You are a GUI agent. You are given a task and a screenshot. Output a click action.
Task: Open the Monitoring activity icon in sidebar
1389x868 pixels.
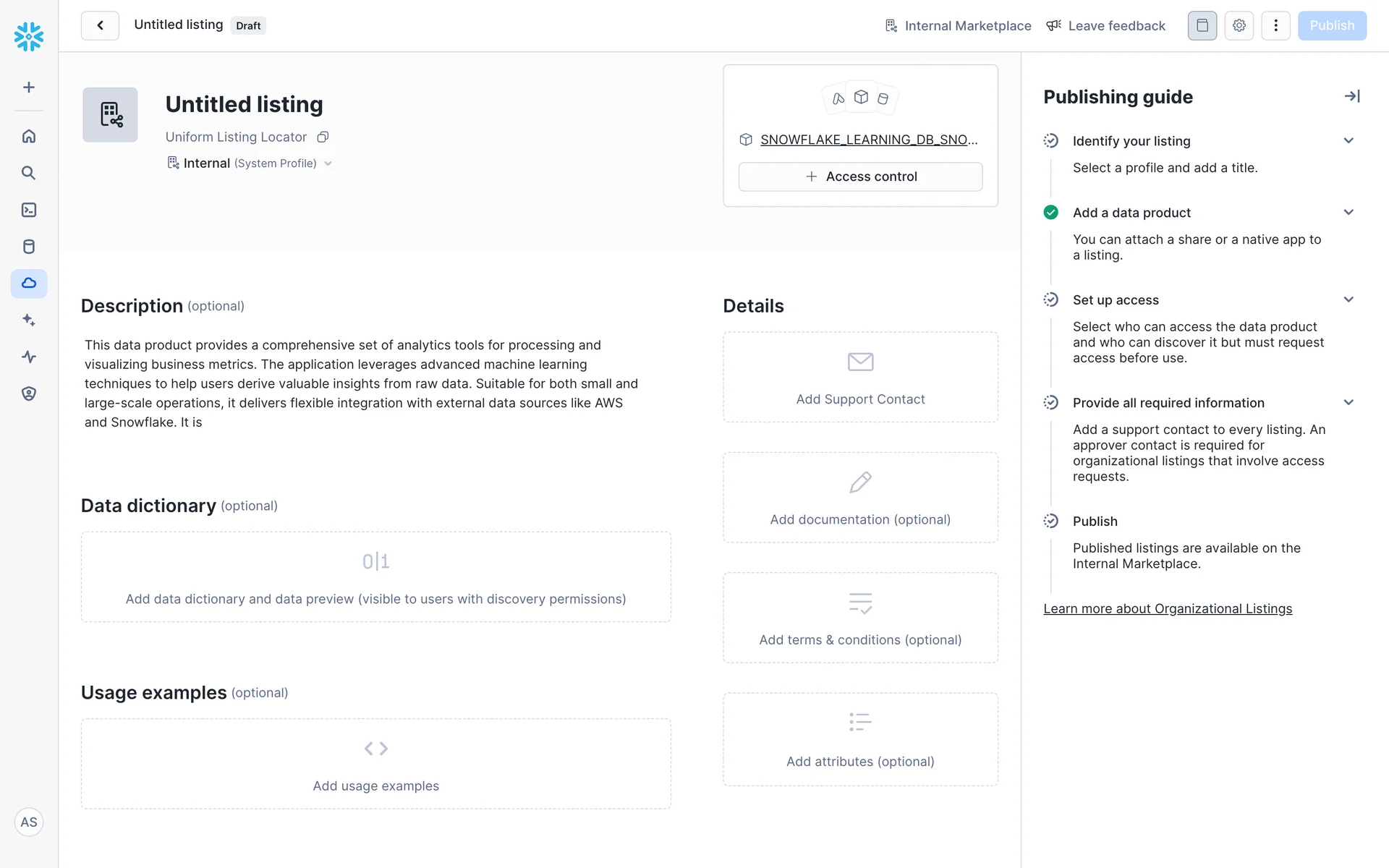click(x=29, y=357)
